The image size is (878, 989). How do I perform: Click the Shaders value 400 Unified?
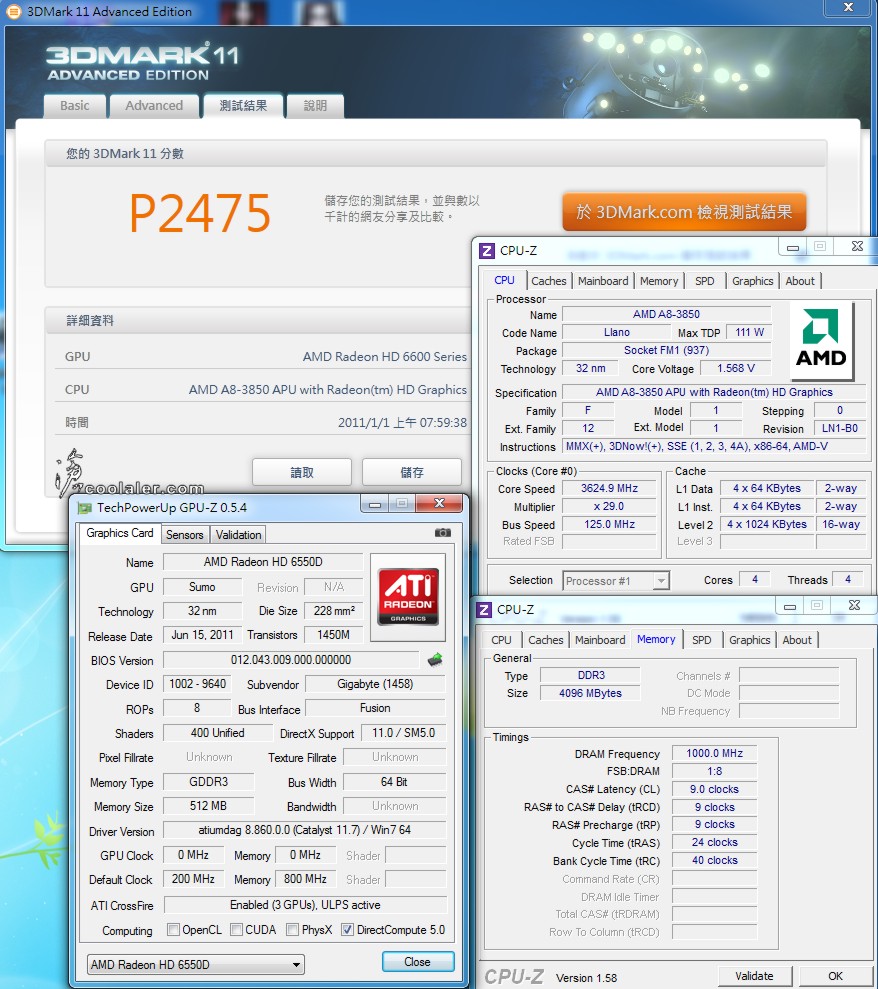(x=217, y=733)
